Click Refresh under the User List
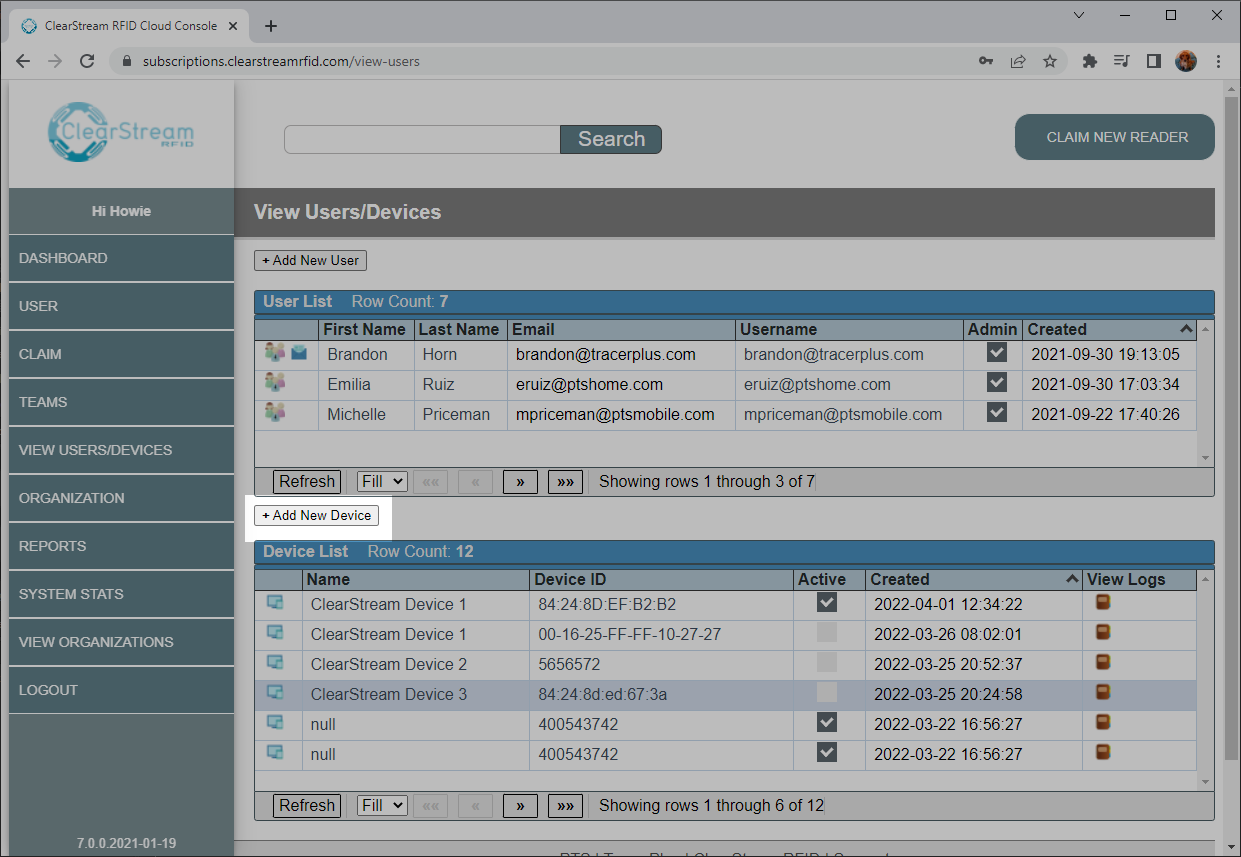Viewport: 1241px width, 857px height. (307, 481)
